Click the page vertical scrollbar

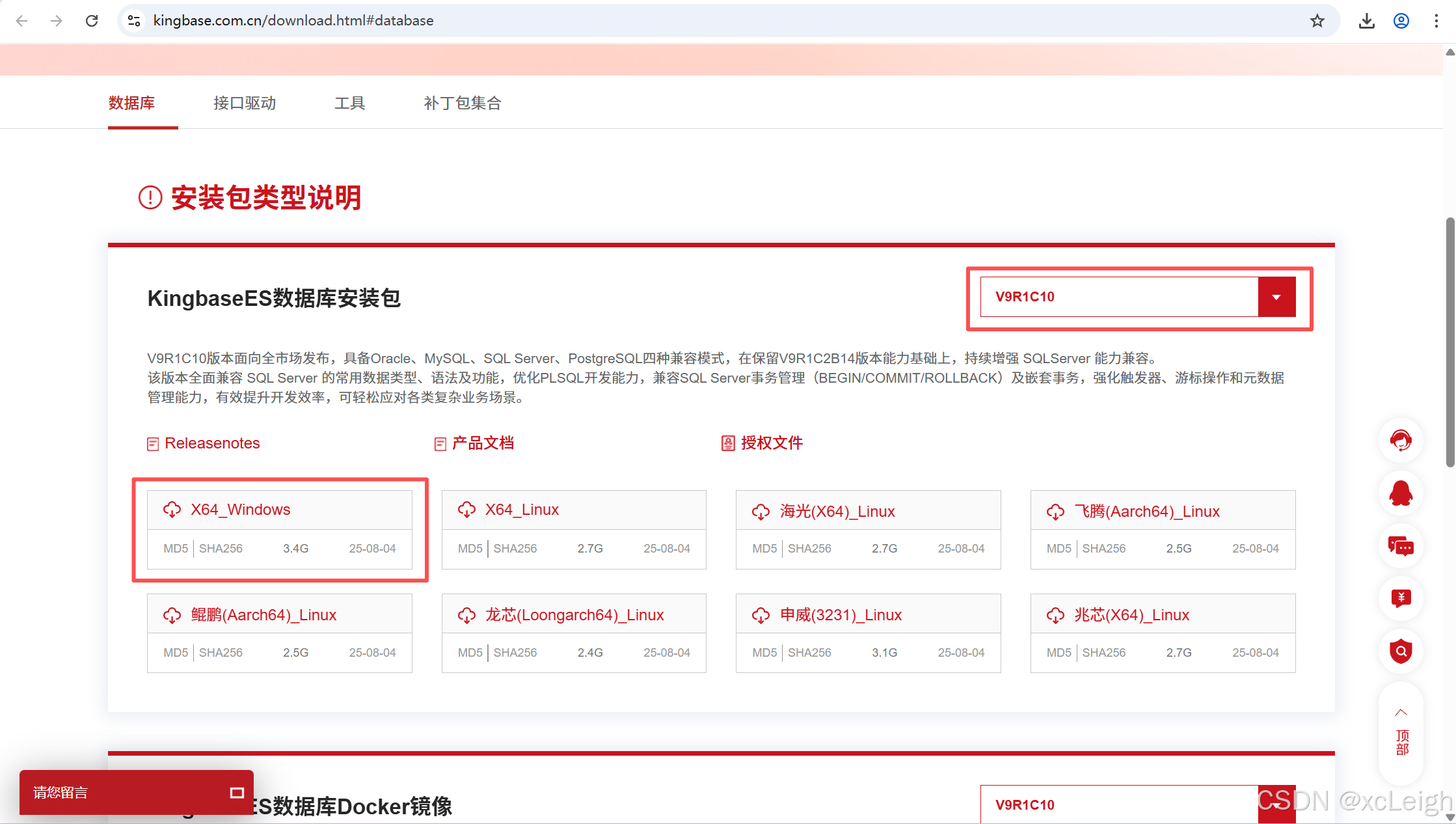point(1449,342)
